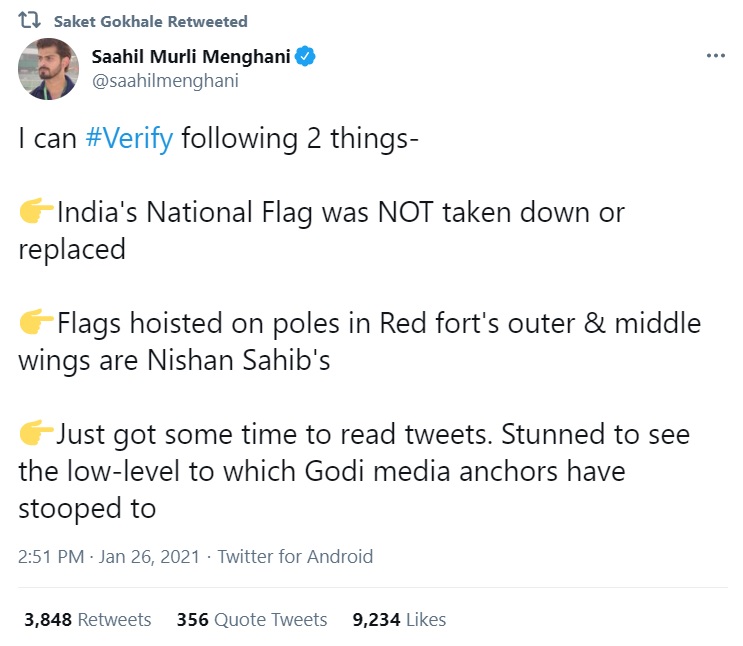Click the pointing emoji before "Just got some time"

[x=36, y=435]
